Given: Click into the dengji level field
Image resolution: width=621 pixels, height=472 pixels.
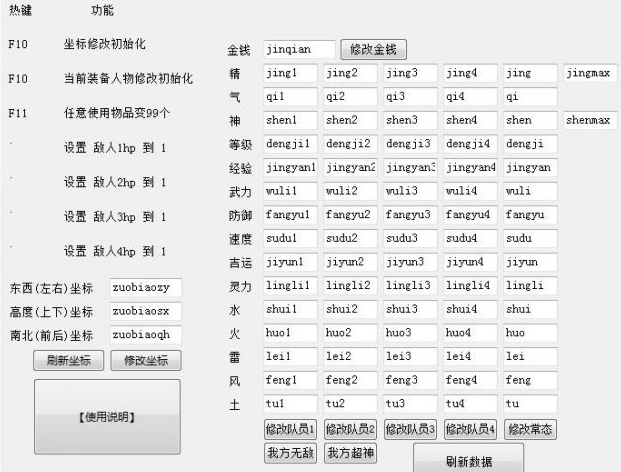Looking at the screenshot, I should (530, 144).
